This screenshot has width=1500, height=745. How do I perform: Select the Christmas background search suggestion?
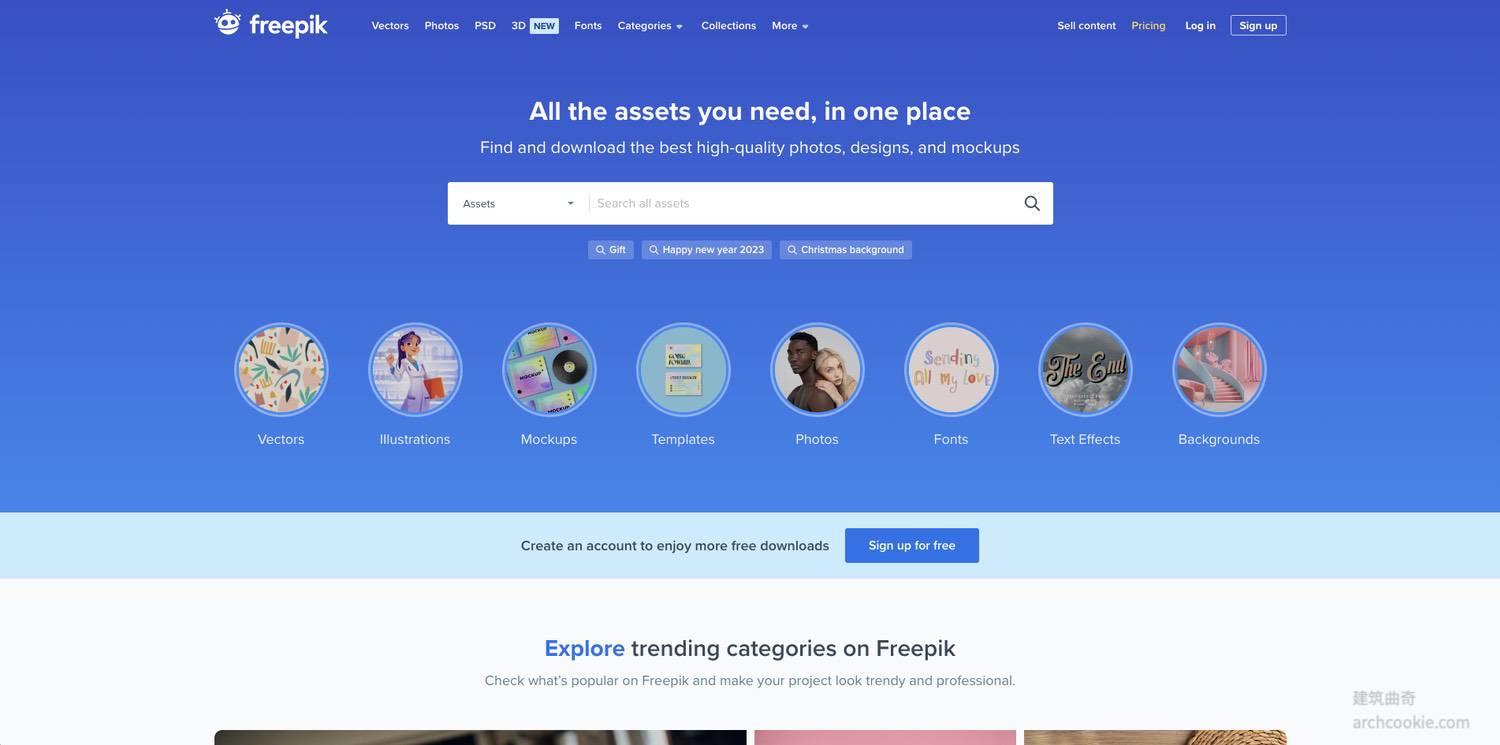point(846,250)
